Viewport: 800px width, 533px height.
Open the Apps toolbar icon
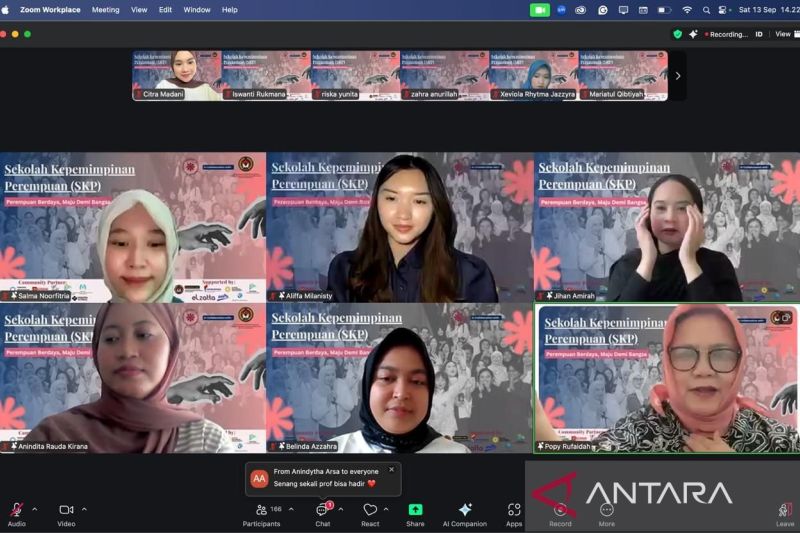point(514,510)
